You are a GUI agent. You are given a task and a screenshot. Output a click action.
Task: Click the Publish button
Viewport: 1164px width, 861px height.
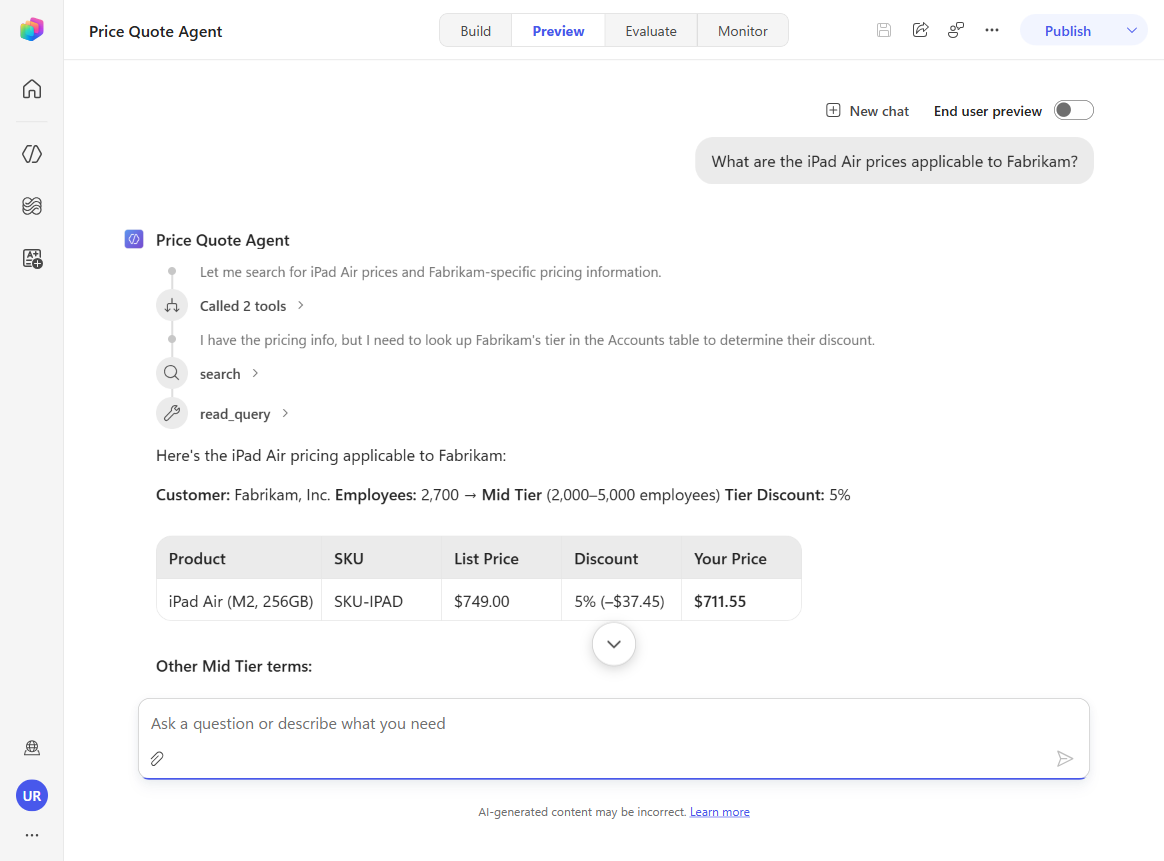[1067, 31]
